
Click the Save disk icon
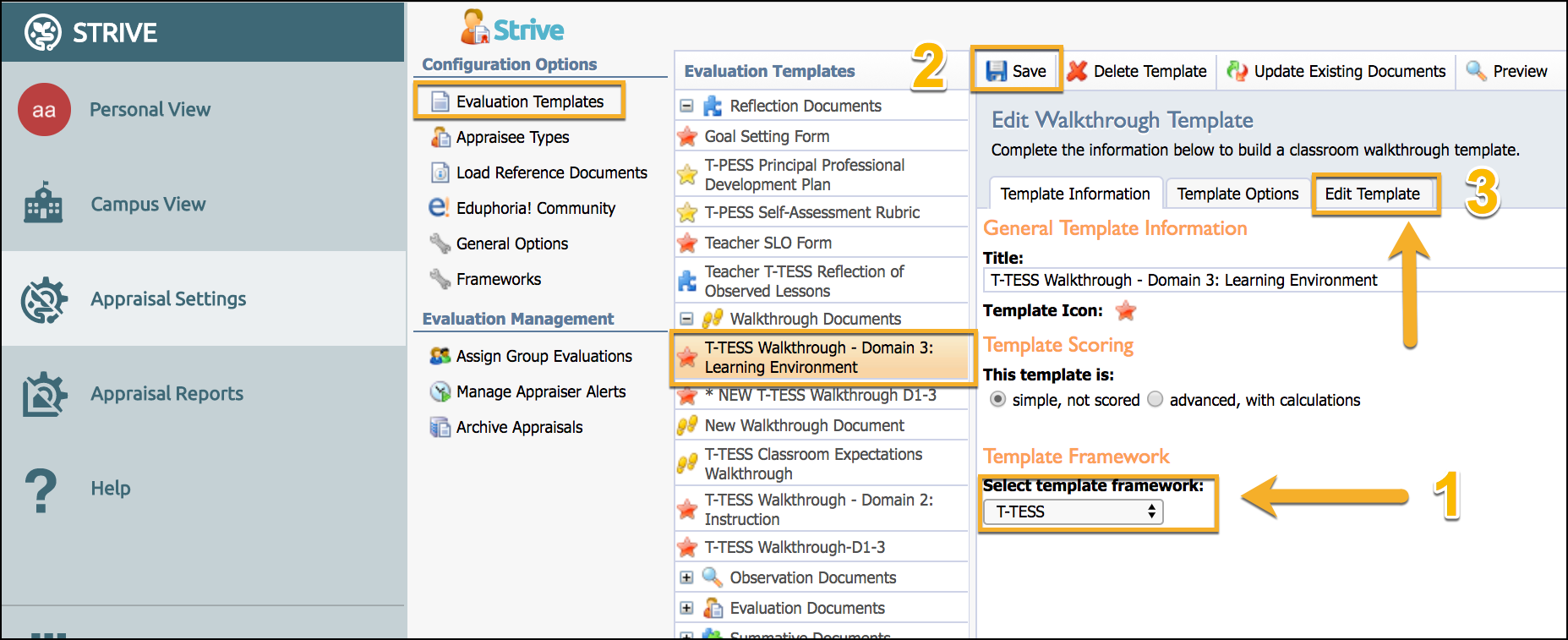(997, 71)
